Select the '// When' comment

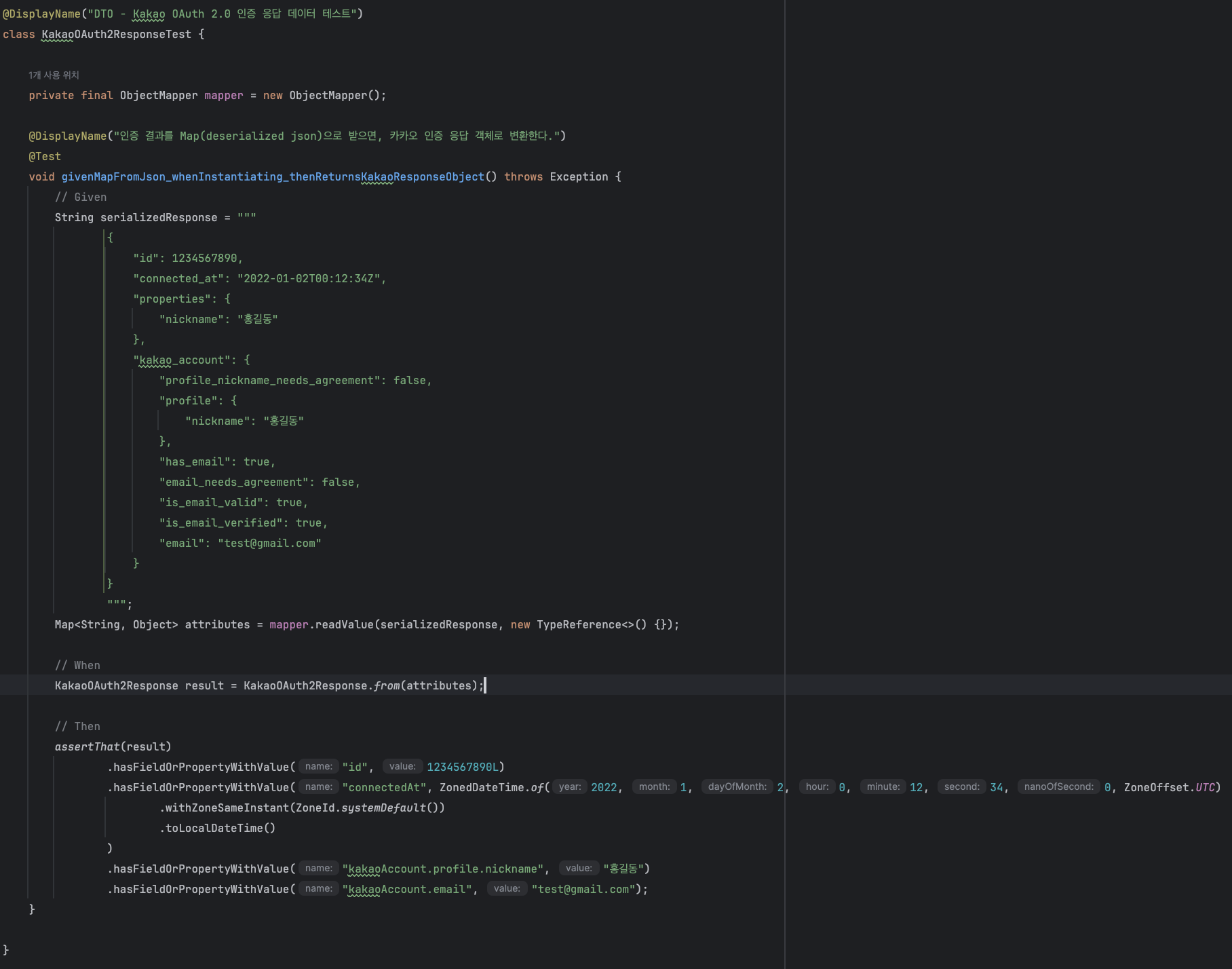pyautogui.click(x=77, y=666)
